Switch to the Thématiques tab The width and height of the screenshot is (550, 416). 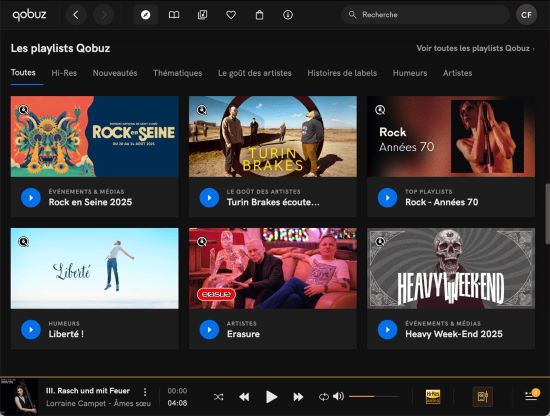177,73
